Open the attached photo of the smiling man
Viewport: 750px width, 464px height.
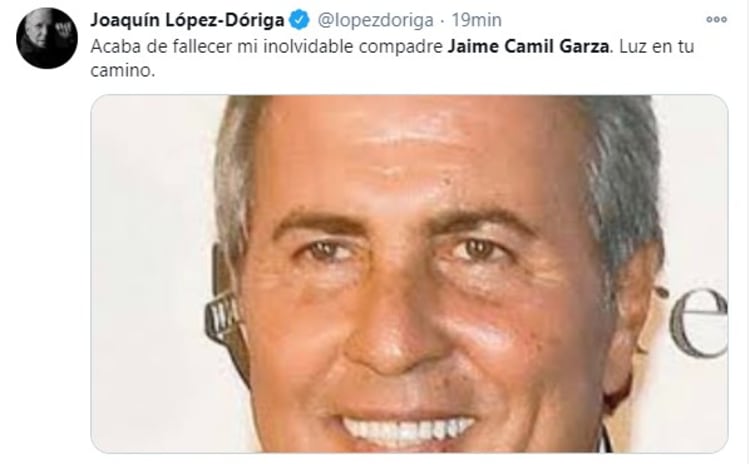pos(409,274)
